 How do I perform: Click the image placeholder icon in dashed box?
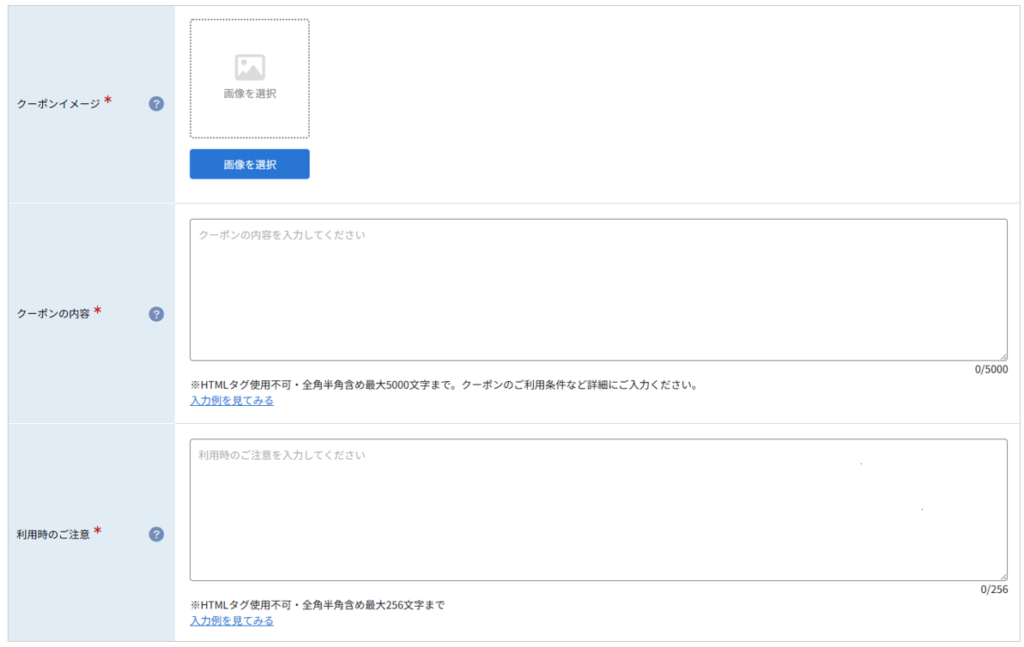(249, 67)
